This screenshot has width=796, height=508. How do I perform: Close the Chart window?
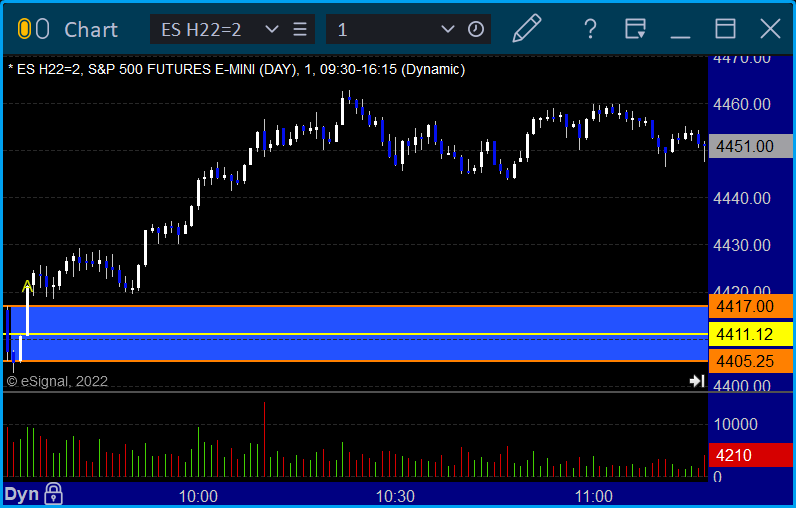pos(770,28)
